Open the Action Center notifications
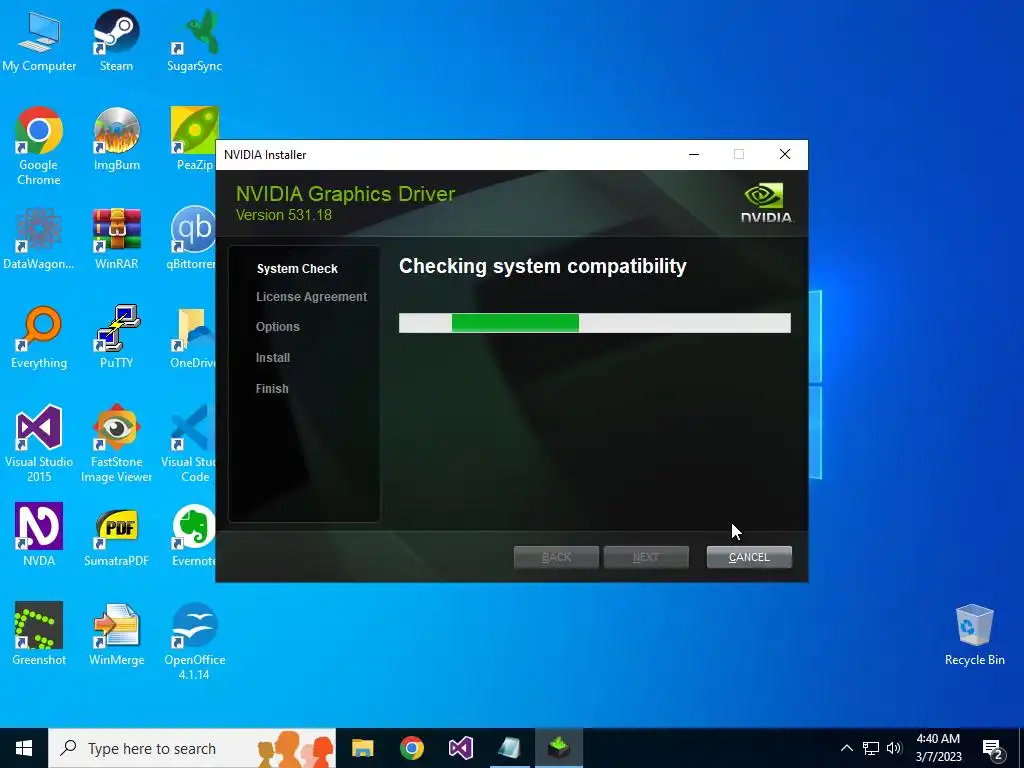Viewport: 1024px width, 768px height. [x=993, y=748]
